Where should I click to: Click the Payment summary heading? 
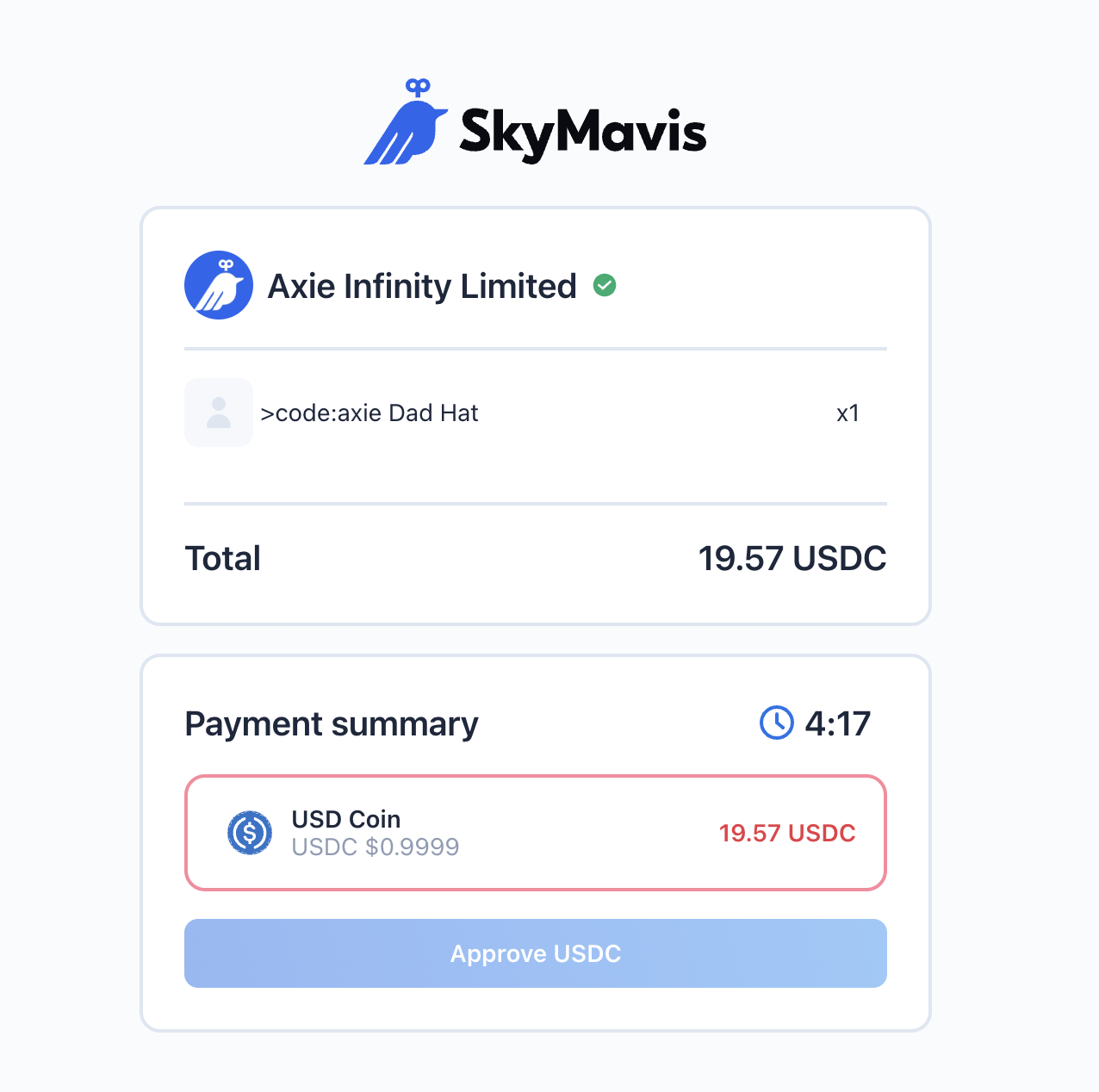coord(332,723)
